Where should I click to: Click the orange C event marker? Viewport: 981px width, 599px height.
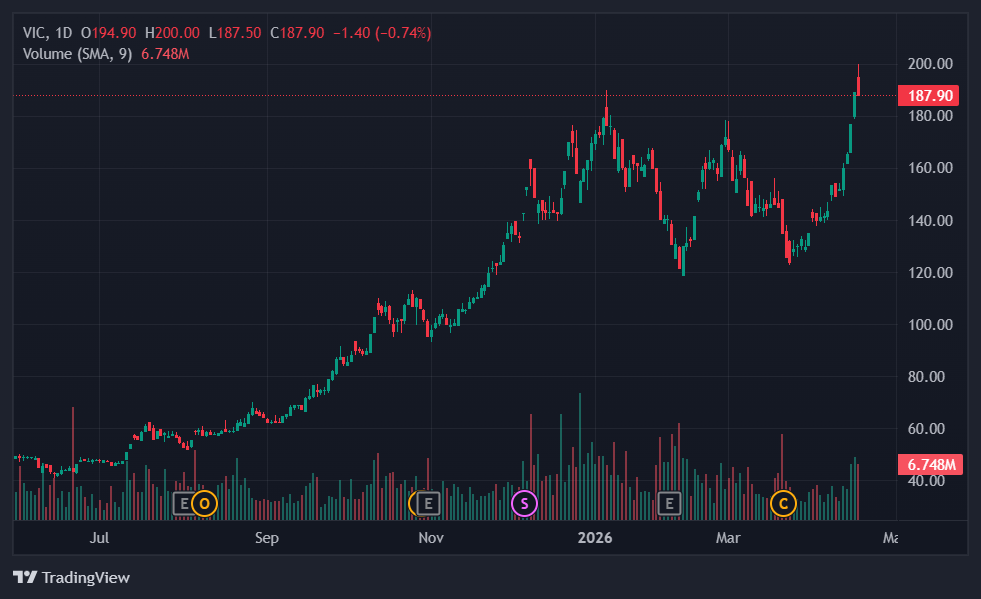tap(783, 503)
